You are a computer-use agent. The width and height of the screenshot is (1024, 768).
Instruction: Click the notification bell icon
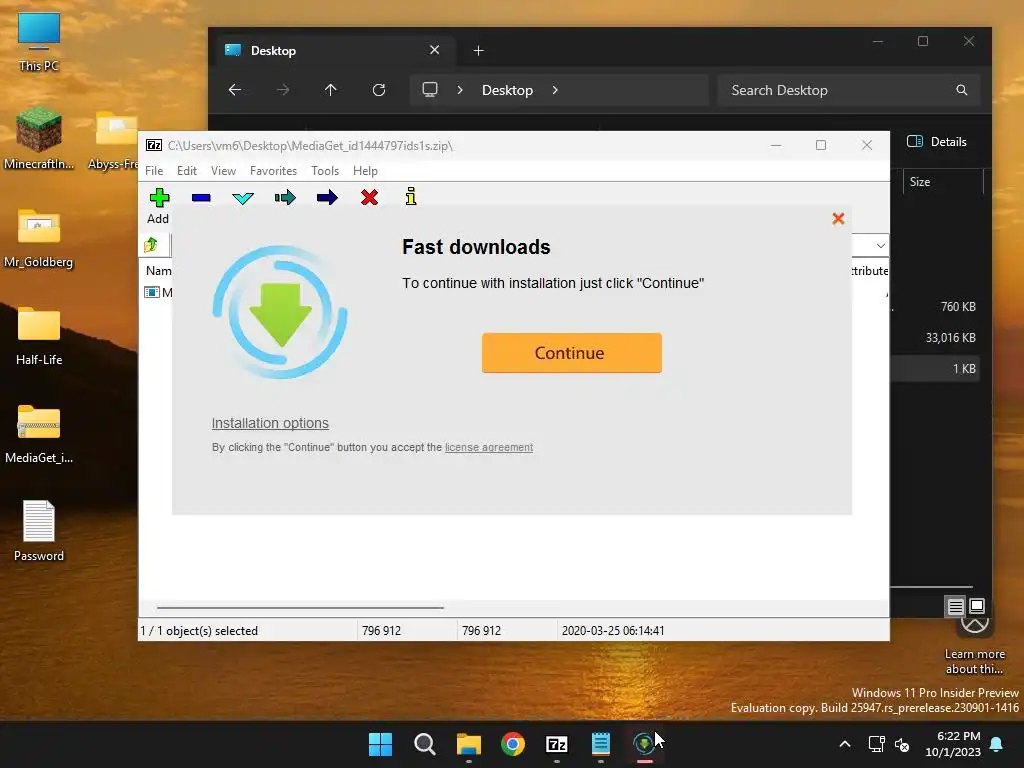[x=997, y=744]
